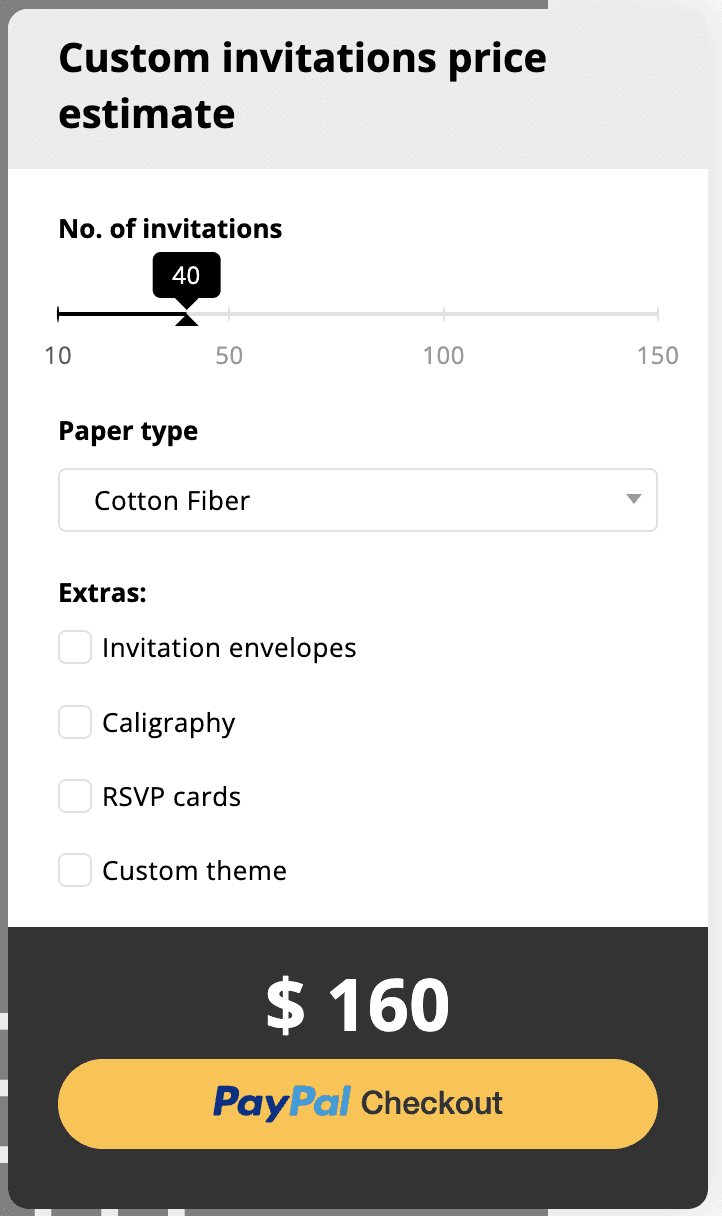Click the dropdown arrow for Paper type
The height and width of the screenshot is (1216, 722).
point(632,499)
